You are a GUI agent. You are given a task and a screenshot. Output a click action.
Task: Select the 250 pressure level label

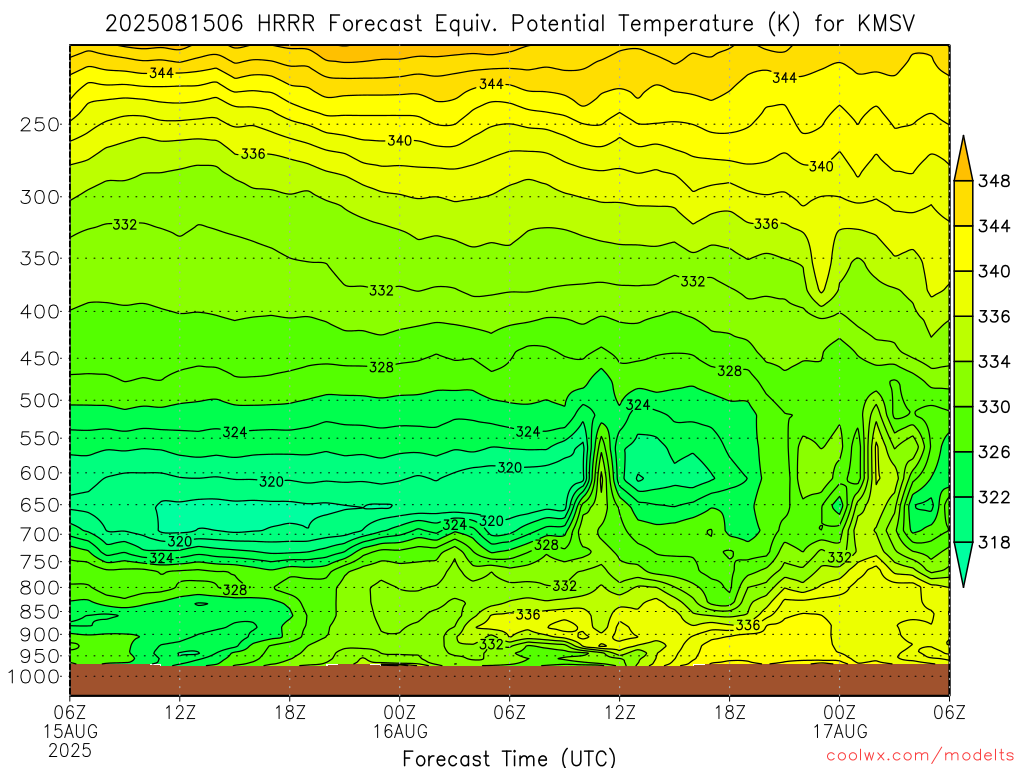tap(40, 124)
